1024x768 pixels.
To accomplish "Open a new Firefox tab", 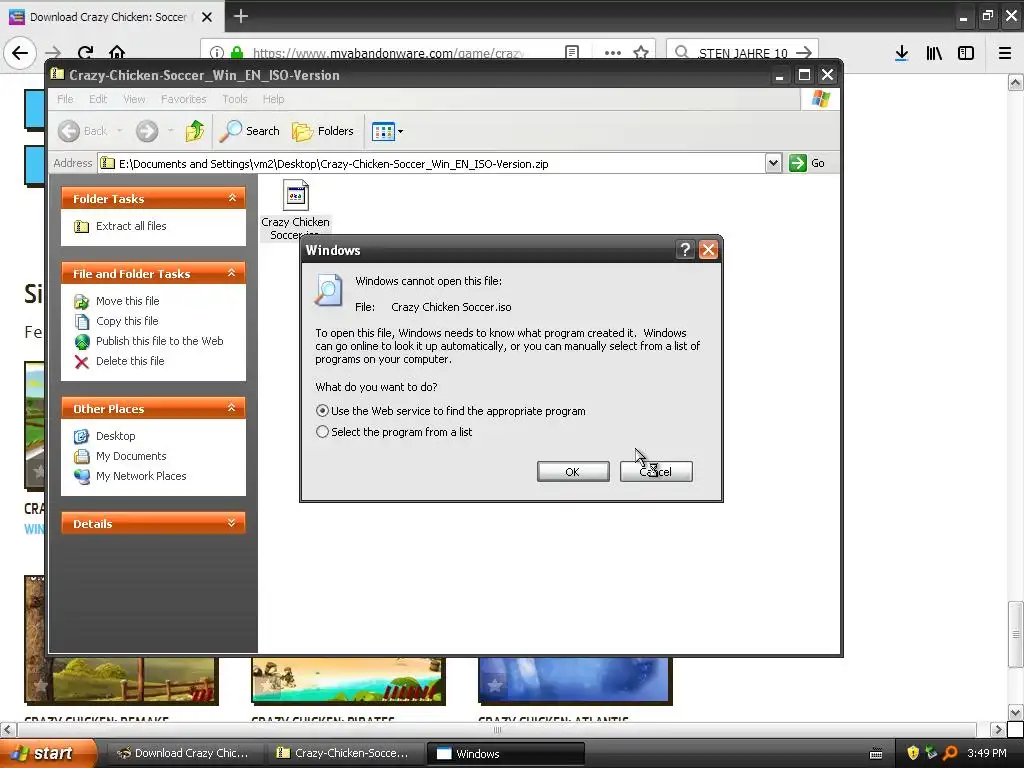I will tap(240, 16).
